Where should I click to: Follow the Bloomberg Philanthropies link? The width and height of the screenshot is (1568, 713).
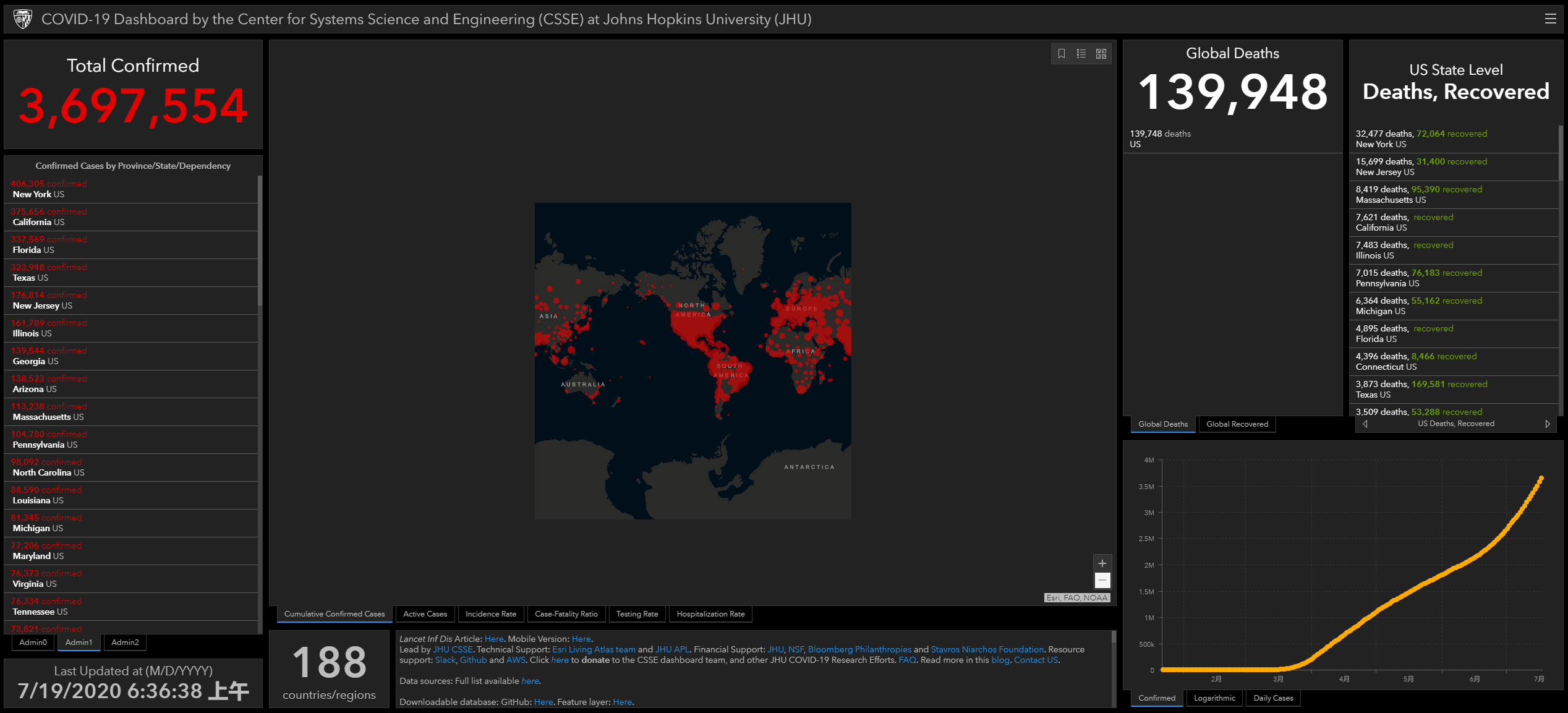[x=859, y=649]
